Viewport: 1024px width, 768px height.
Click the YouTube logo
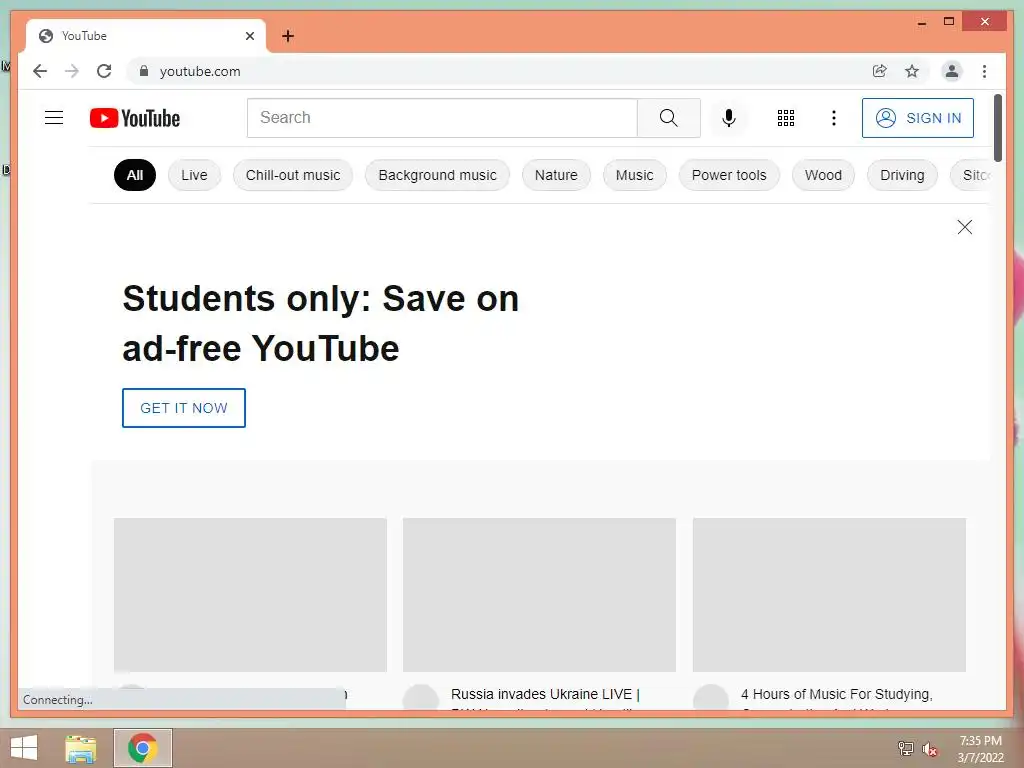point(135,118)
